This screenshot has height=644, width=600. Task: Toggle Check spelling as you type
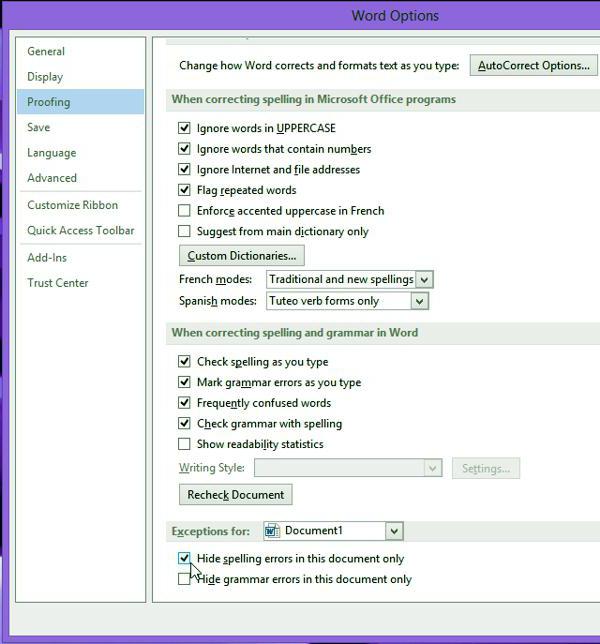coord(184,362)
